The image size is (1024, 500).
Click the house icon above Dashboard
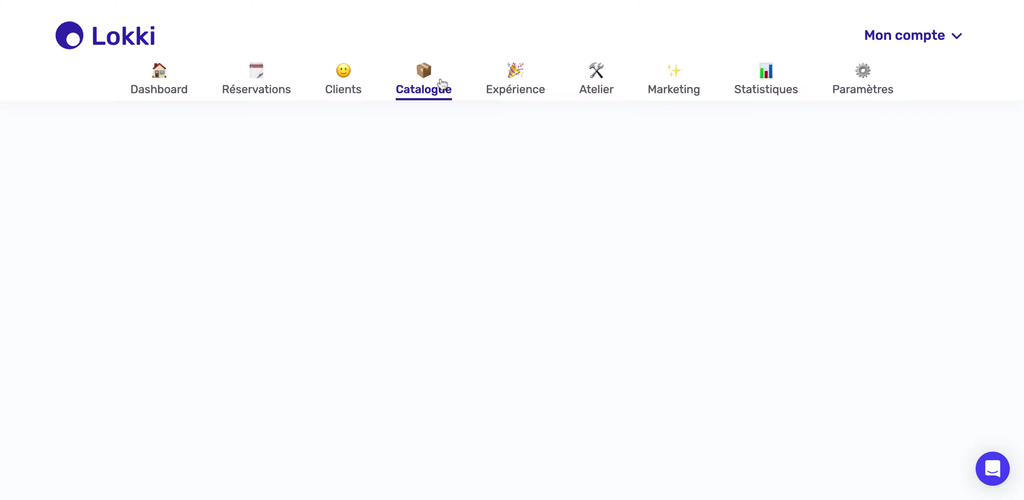(159, 70)
